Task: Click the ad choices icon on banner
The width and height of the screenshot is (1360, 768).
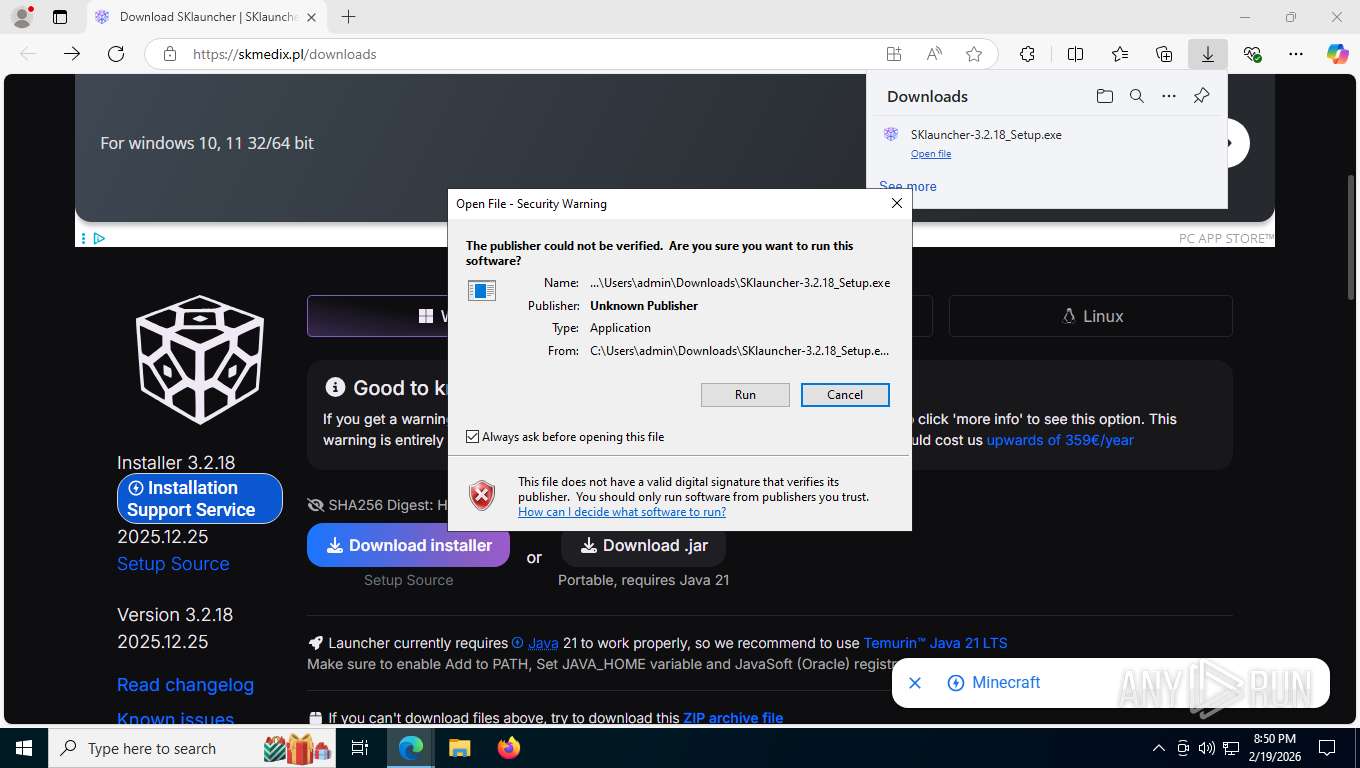Action: [x=99, y=238]
